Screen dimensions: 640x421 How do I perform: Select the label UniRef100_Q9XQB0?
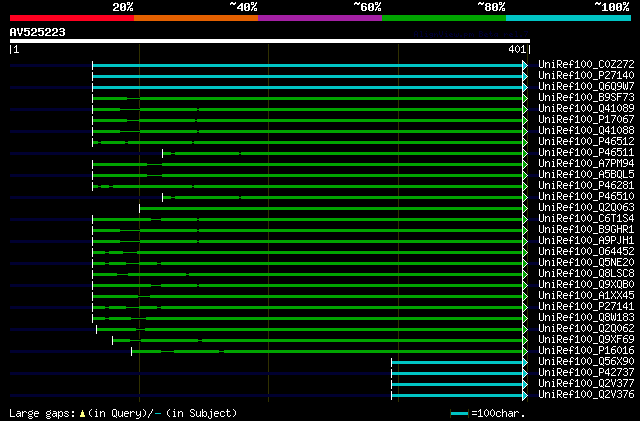pos(586,285)
